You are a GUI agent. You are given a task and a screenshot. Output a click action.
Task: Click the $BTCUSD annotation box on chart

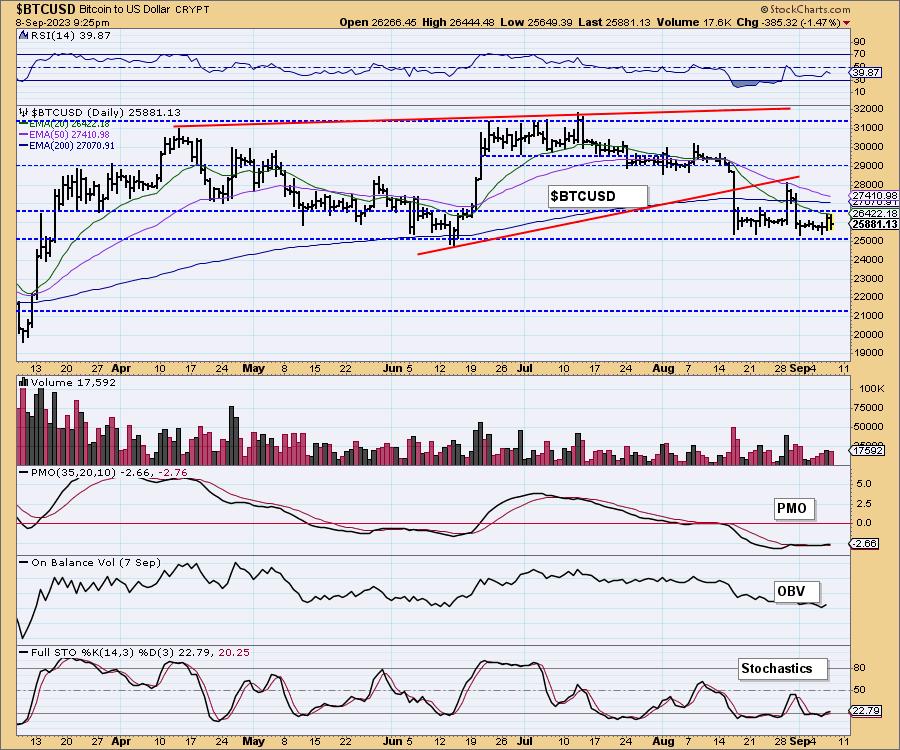(598, 196)
